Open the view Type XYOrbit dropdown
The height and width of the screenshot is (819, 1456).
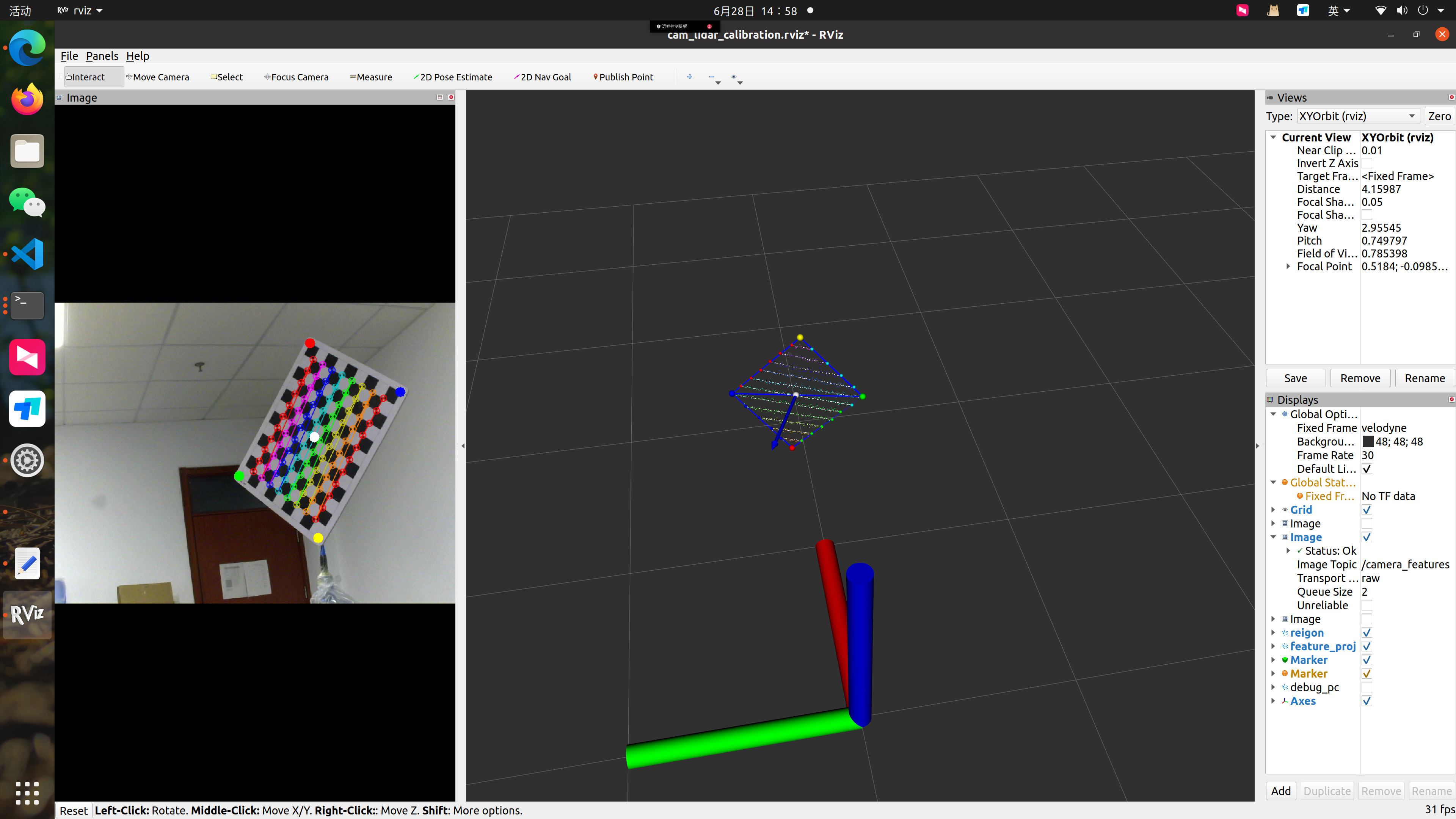1357,116
